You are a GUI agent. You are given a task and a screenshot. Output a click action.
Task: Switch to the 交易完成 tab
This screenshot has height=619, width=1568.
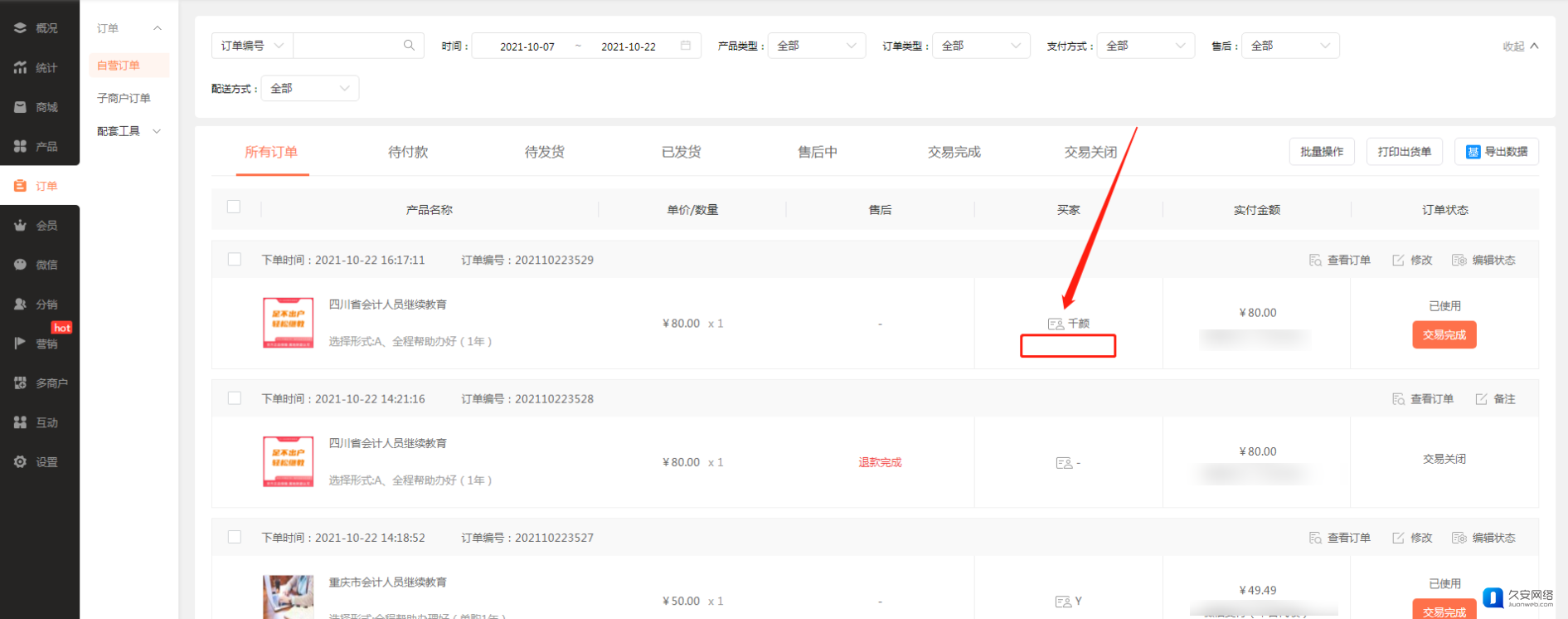954,152
